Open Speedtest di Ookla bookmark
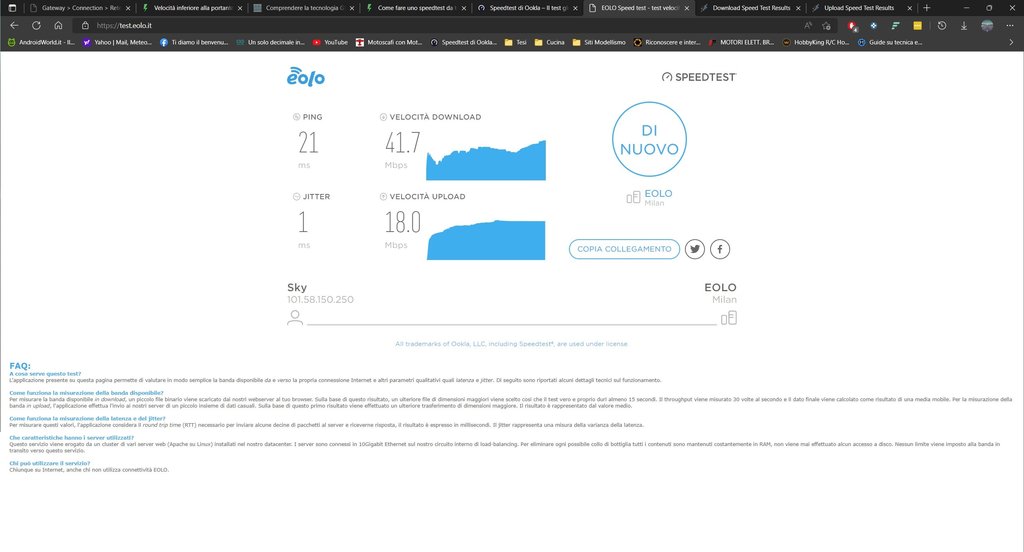 [464, 42]
